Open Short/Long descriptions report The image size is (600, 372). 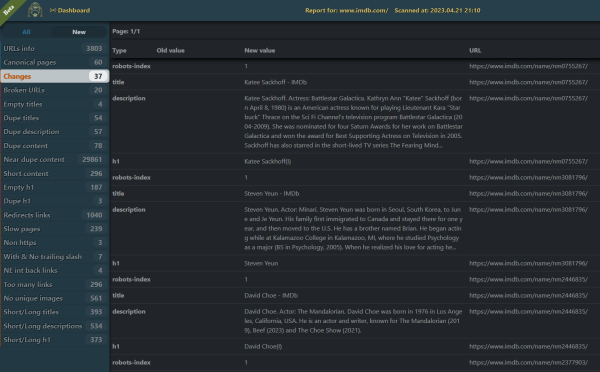(x=54, y=326)
